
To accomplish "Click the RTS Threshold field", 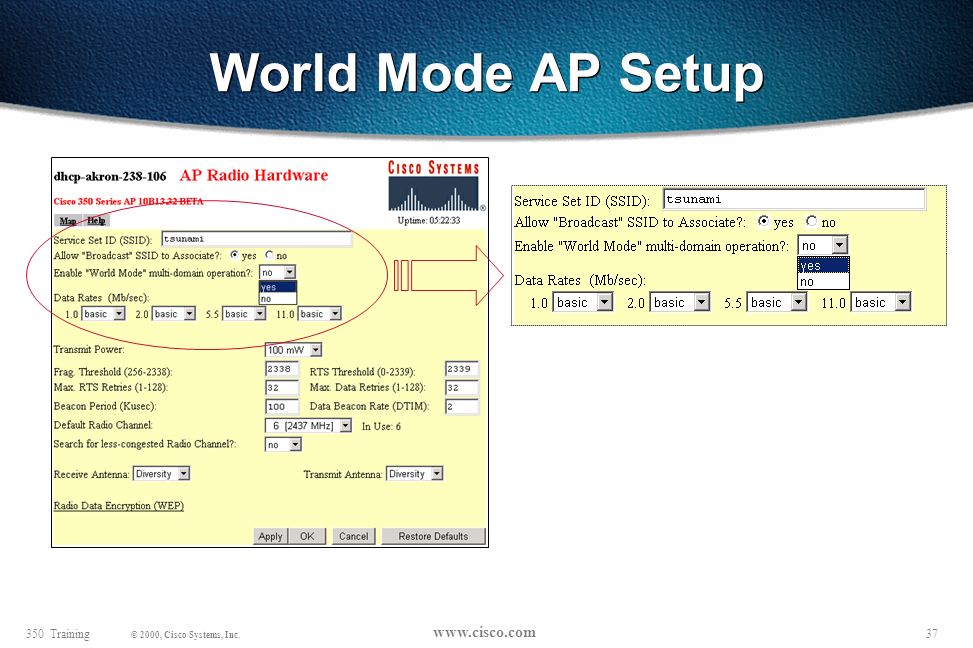I will (462, 369).
